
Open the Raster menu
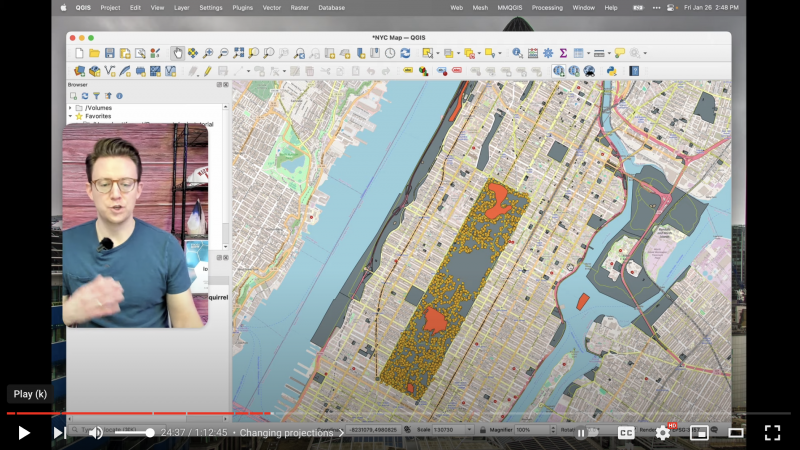299,8
